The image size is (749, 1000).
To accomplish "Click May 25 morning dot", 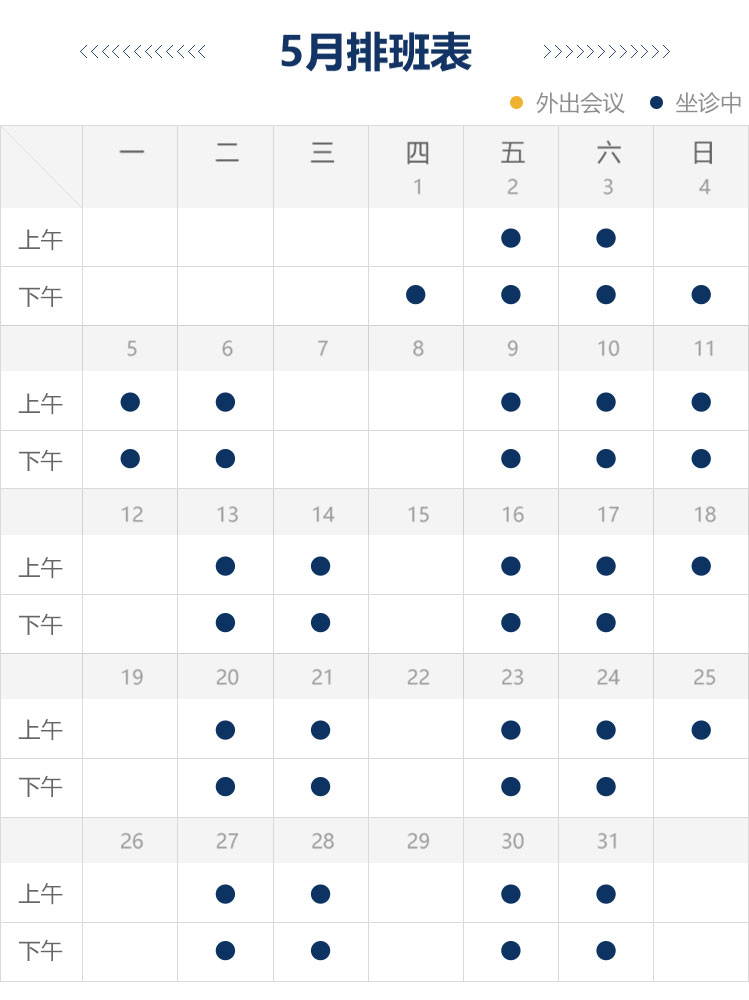I will click(x=701, y=730).
